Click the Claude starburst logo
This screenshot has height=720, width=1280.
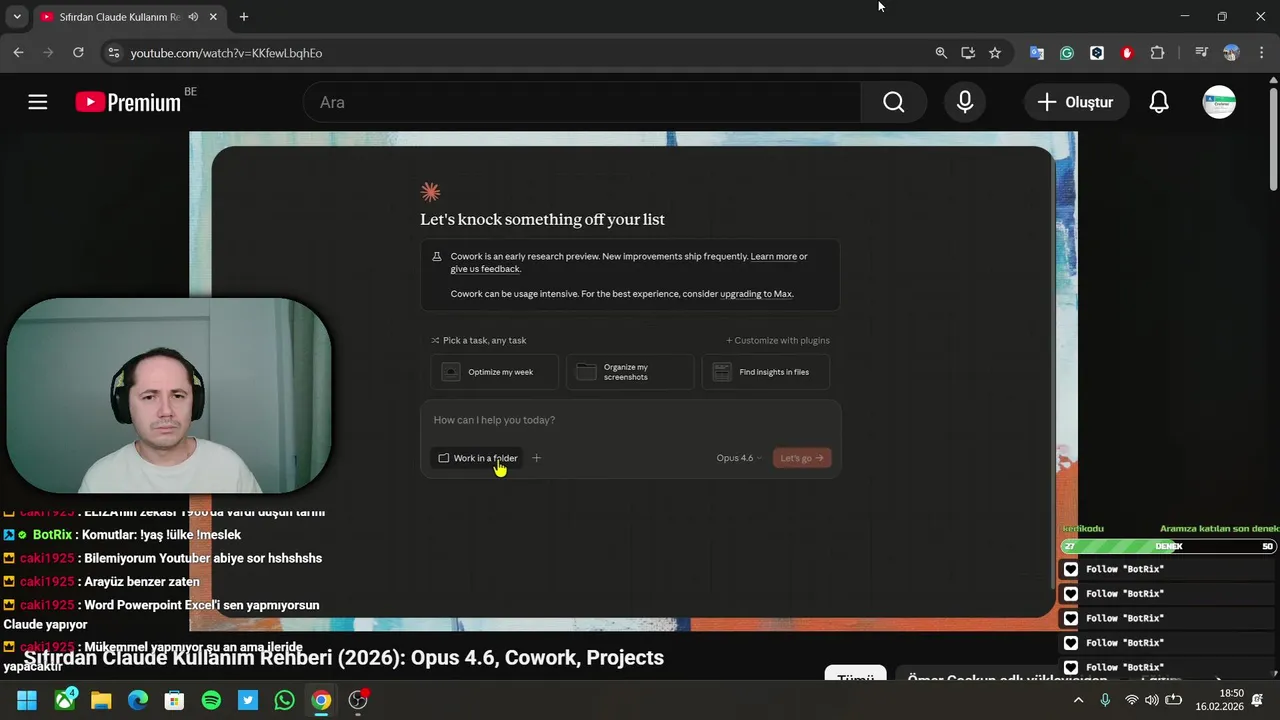430,192
